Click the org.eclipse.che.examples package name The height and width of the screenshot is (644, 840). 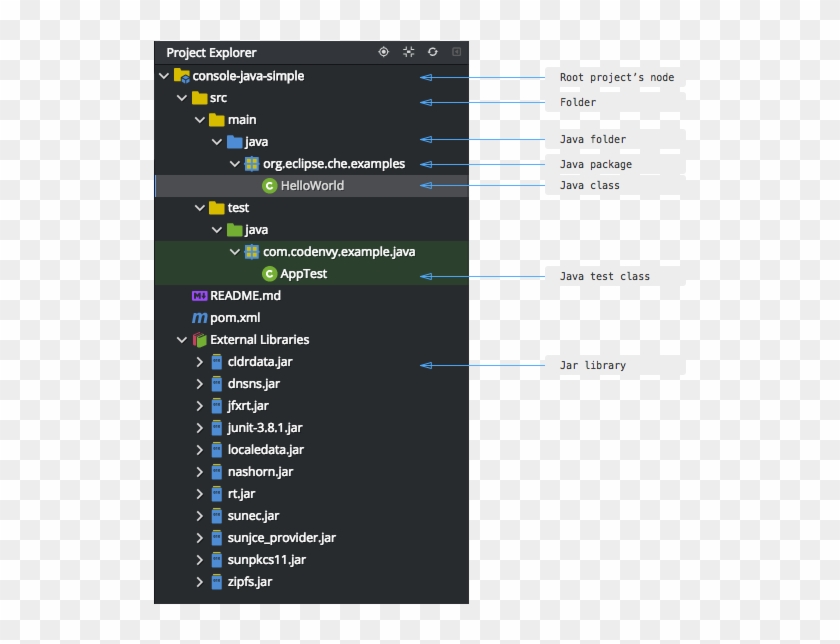point(334,164)
